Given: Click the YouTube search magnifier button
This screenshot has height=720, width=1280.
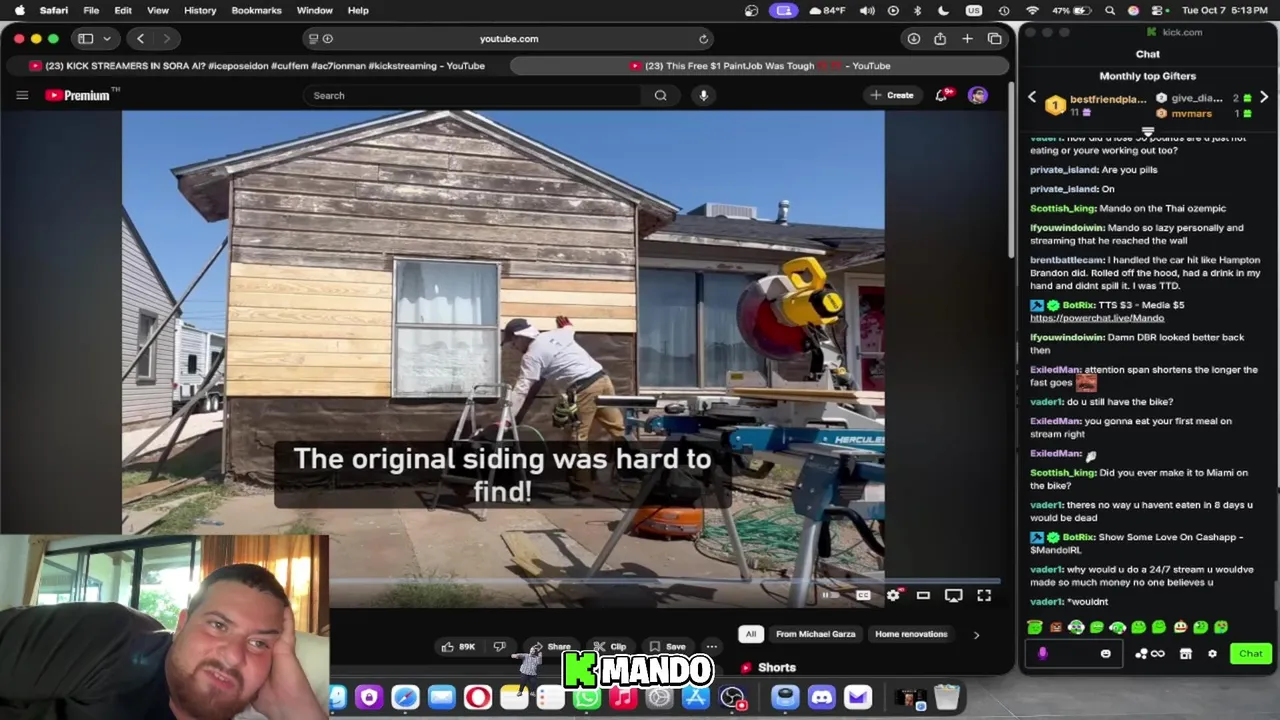Looking at the screenshot, I should coord(660,95).
